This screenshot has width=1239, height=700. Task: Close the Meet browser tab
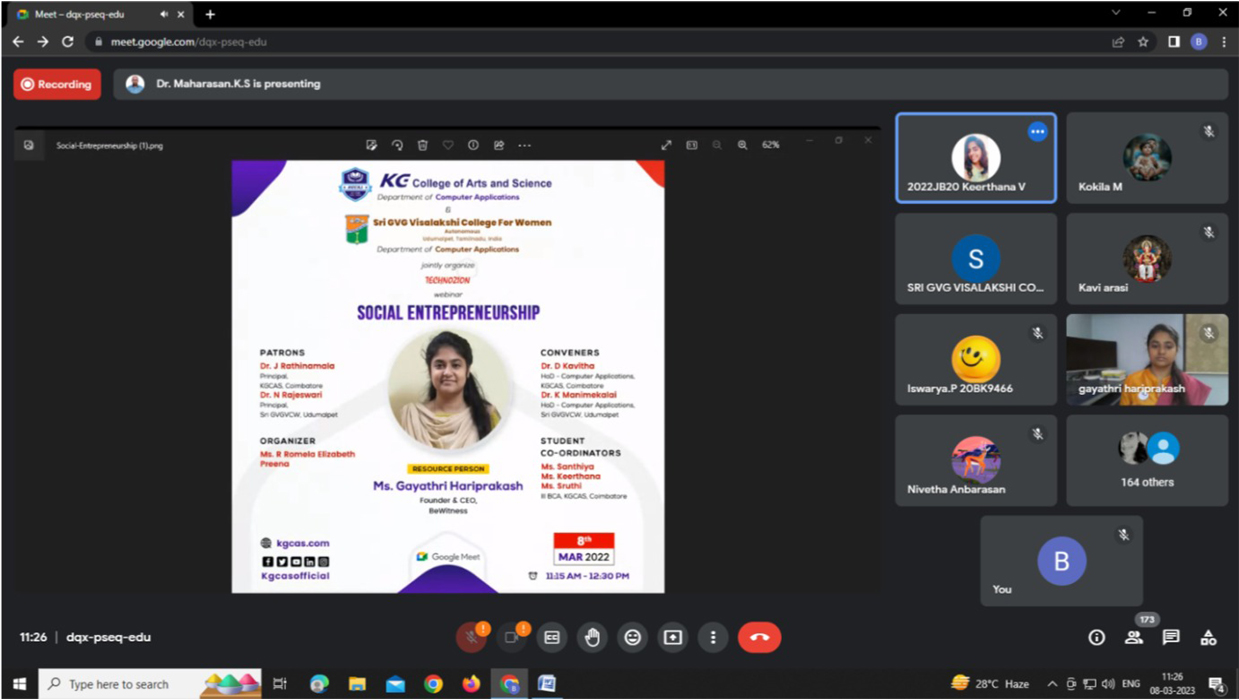(181, 15)
